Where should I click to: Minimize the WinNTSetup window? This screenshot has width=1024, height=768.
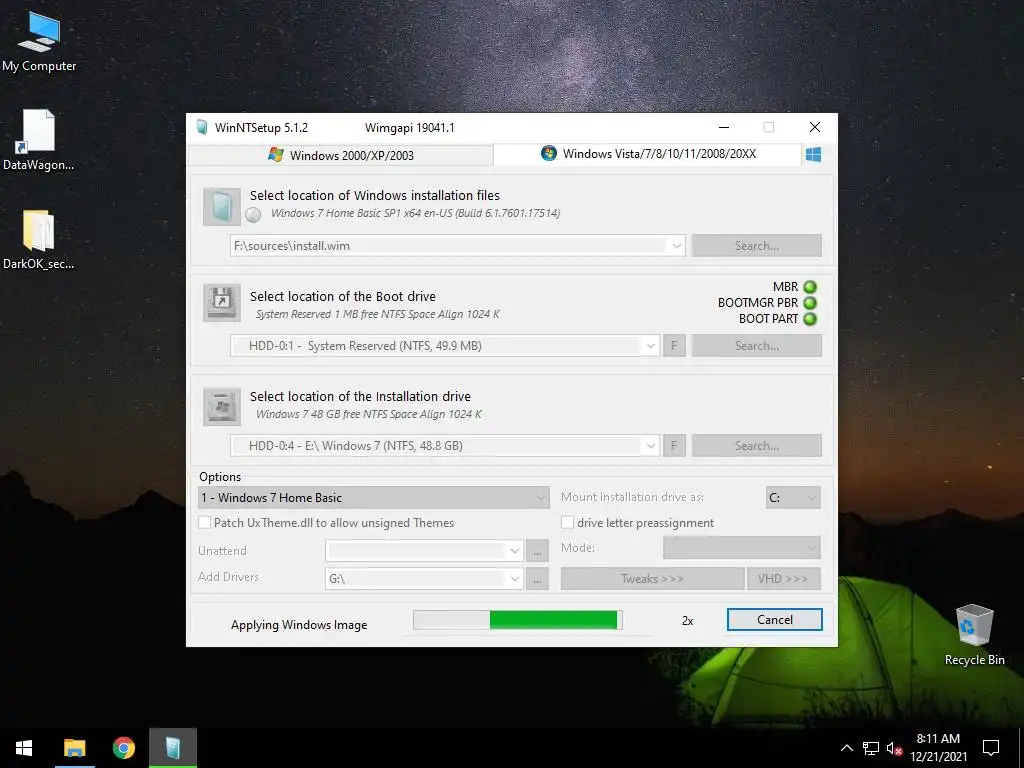click(x=724, y=127)
